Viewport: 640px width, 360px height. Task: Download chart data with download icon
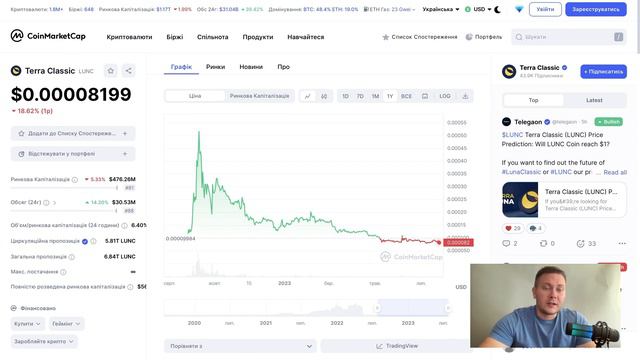click(x=465, y=96)
